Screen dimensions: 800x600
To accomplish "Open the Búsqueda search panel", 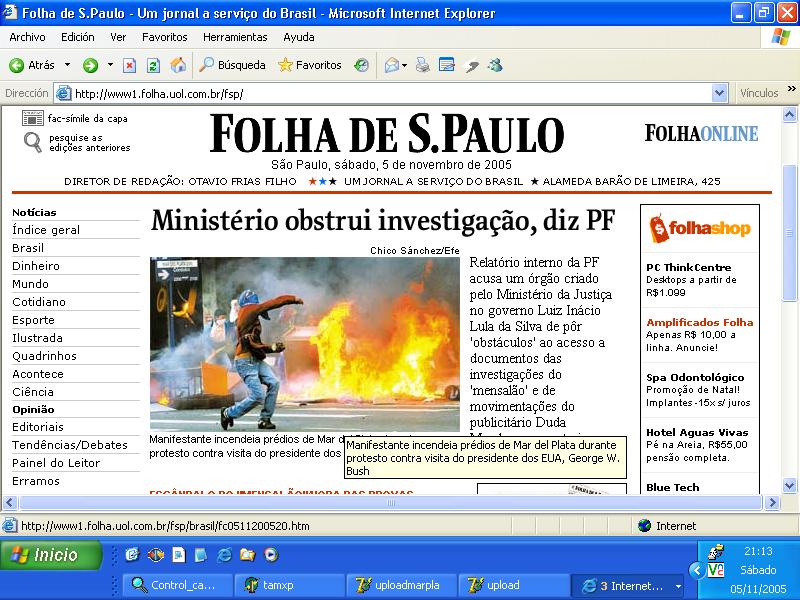I will 232,65.
